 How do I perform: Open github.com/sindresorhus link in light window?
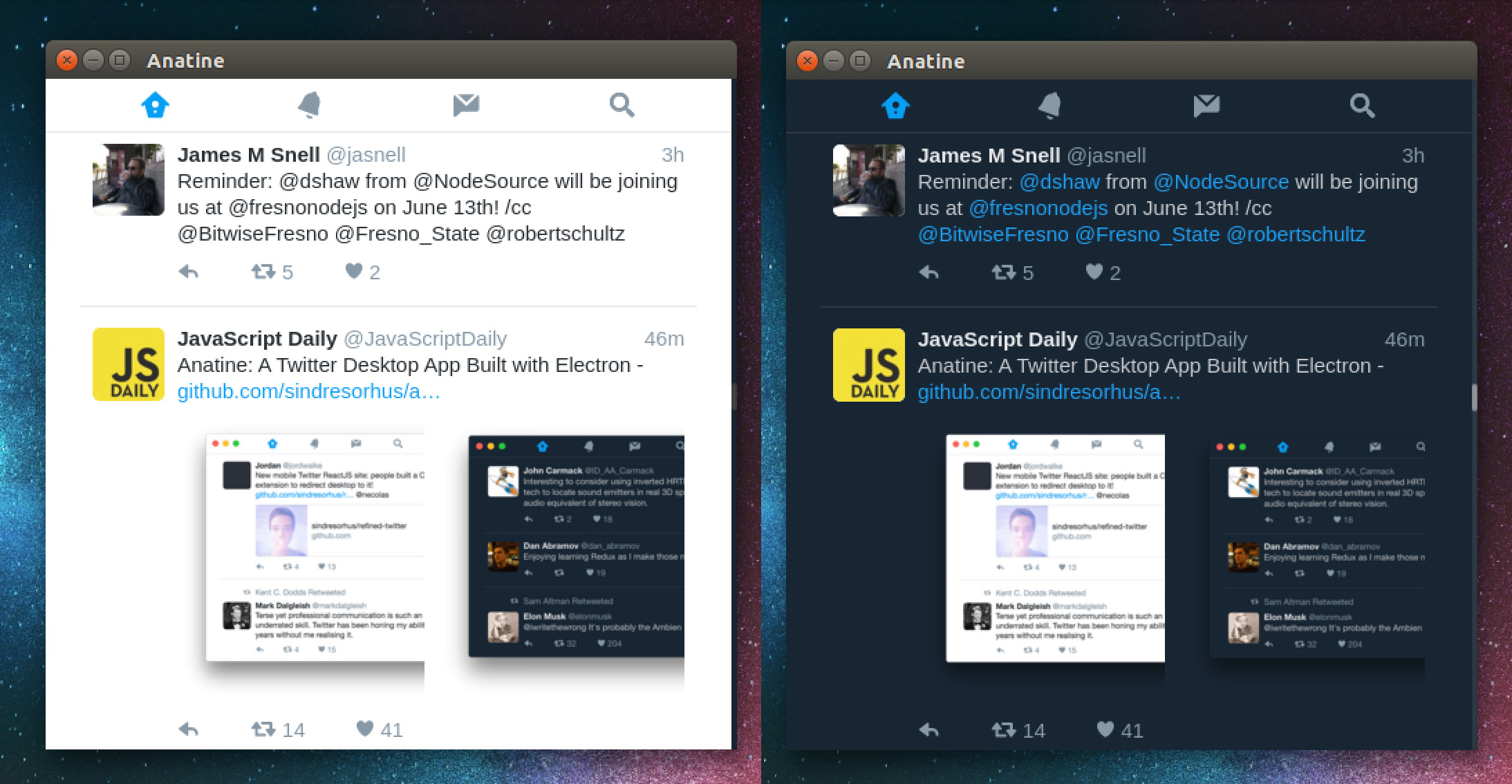tap(308, 391)
